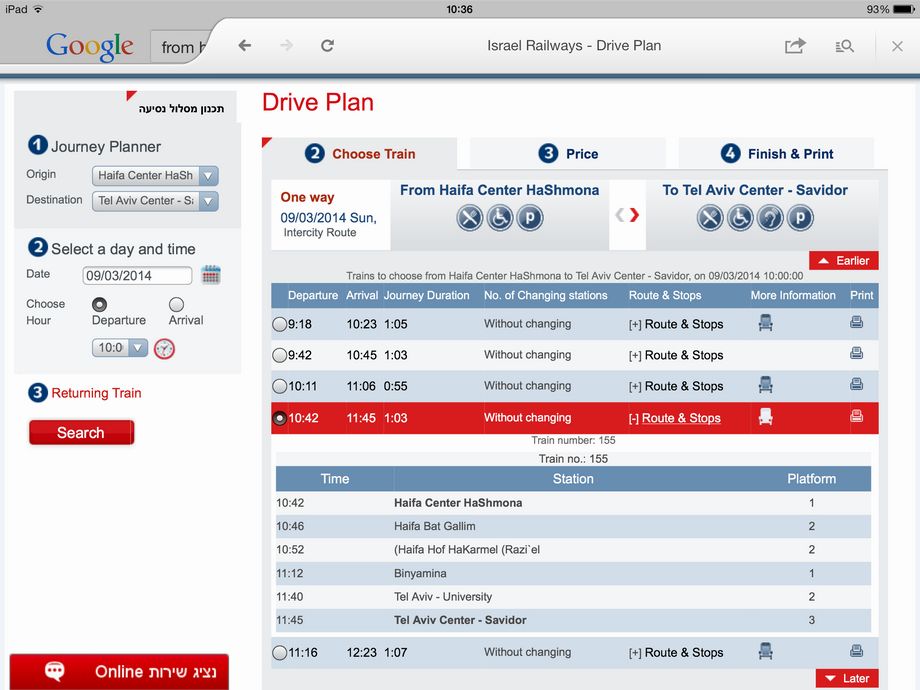This screenshot has height=690, width=920.
Task: Expand Route & Stops for 9:18 train
Action: tap(676, 324)
